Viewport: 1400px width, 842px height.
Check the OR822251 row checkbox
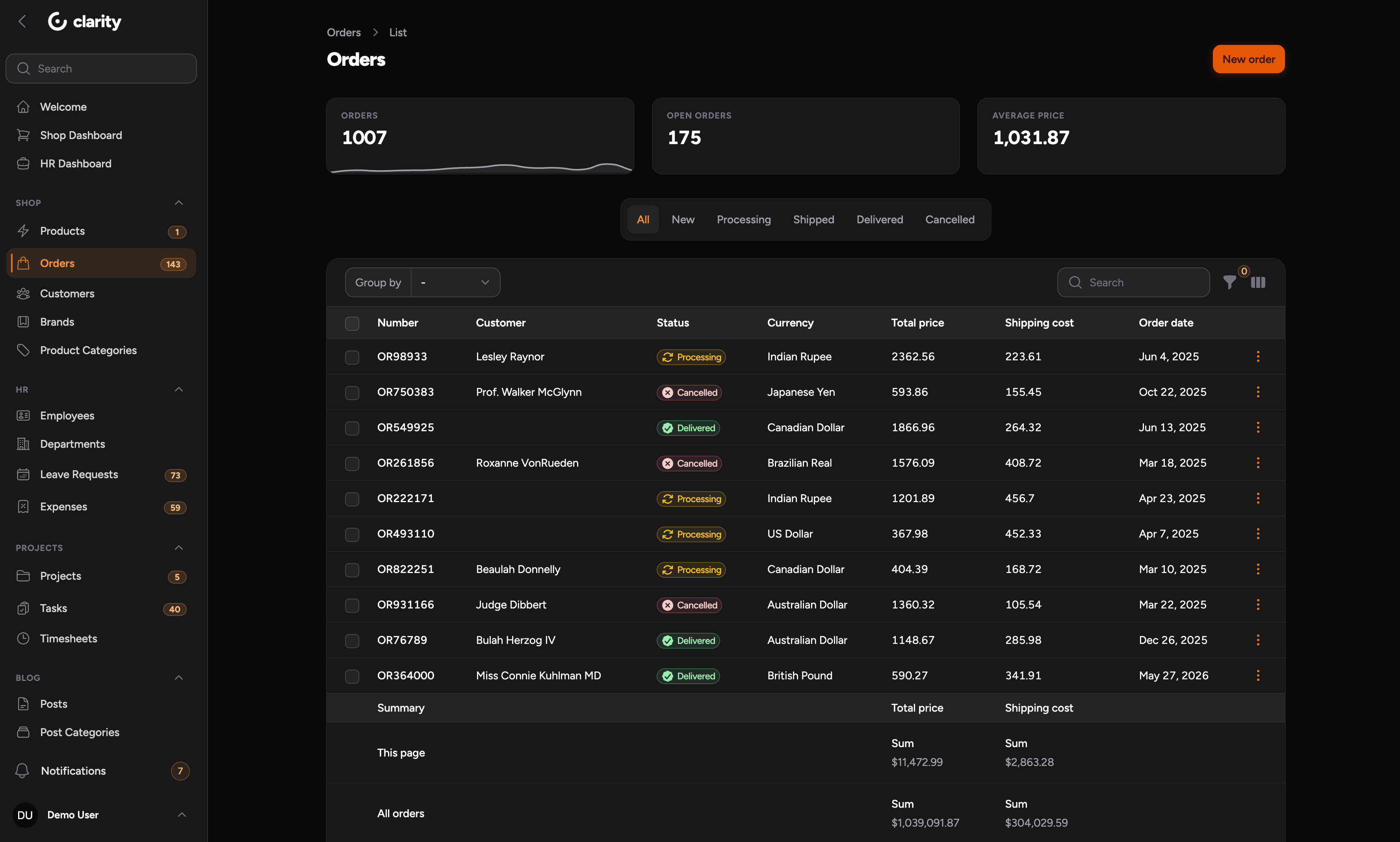point(352,570)
